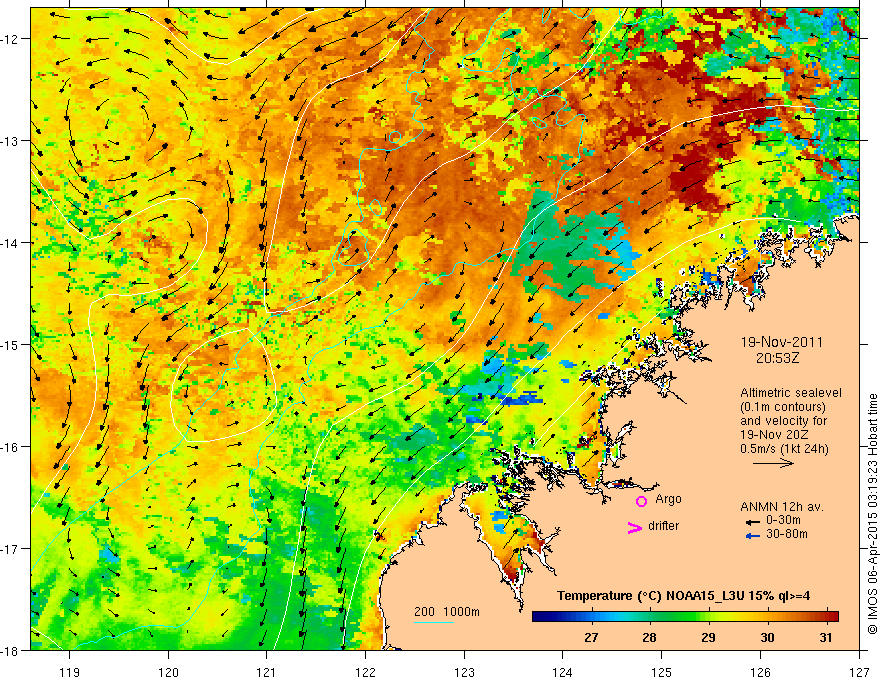Click the 'Altimetric sealevel' label
This screenshot has height=680, width=880.
coord(791,393)
